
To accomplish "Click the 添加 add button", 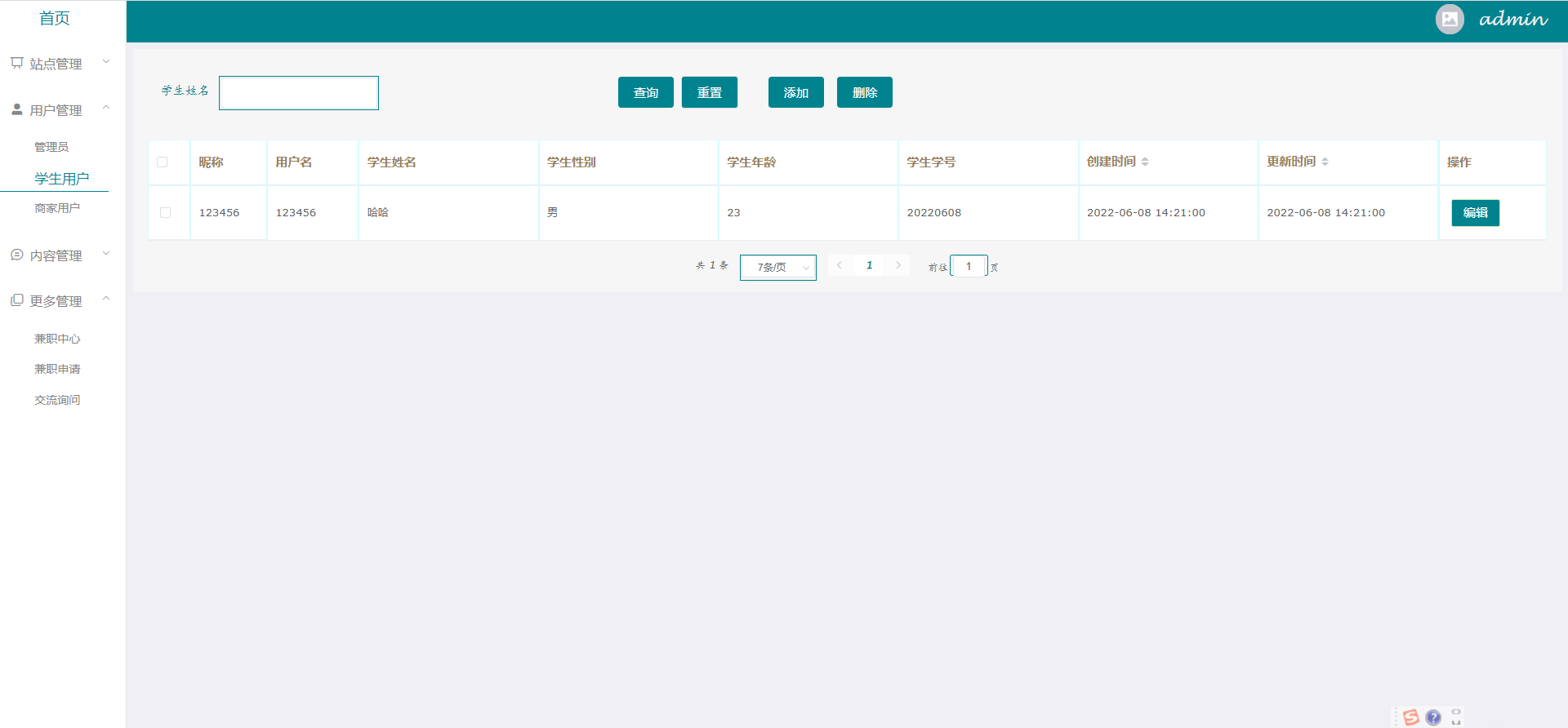I will tap(796, 92).
